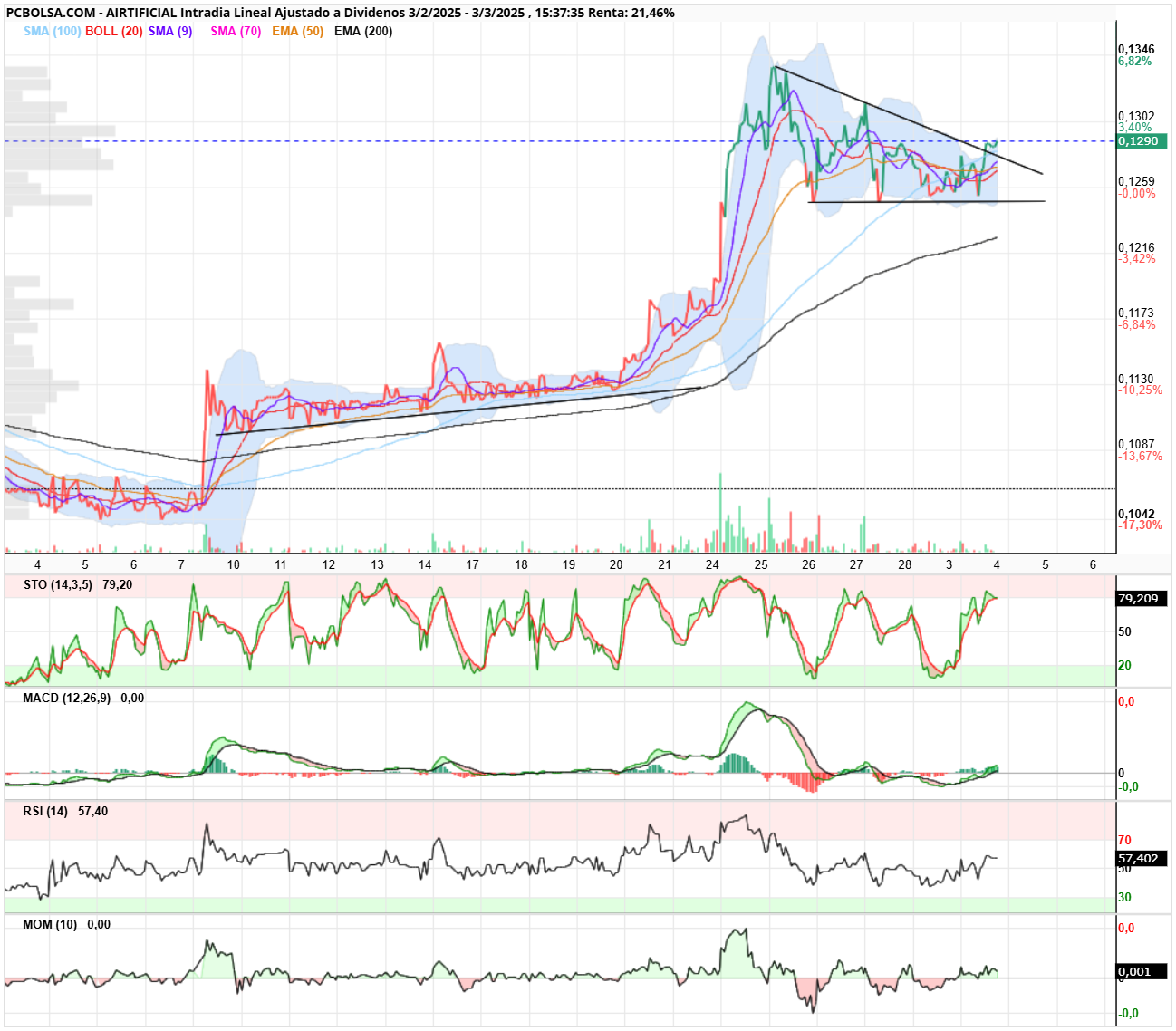Viewport: 1176px width, 1031px height.
Task: Click the SMA (9) legend entry
Action: point(170,31)
